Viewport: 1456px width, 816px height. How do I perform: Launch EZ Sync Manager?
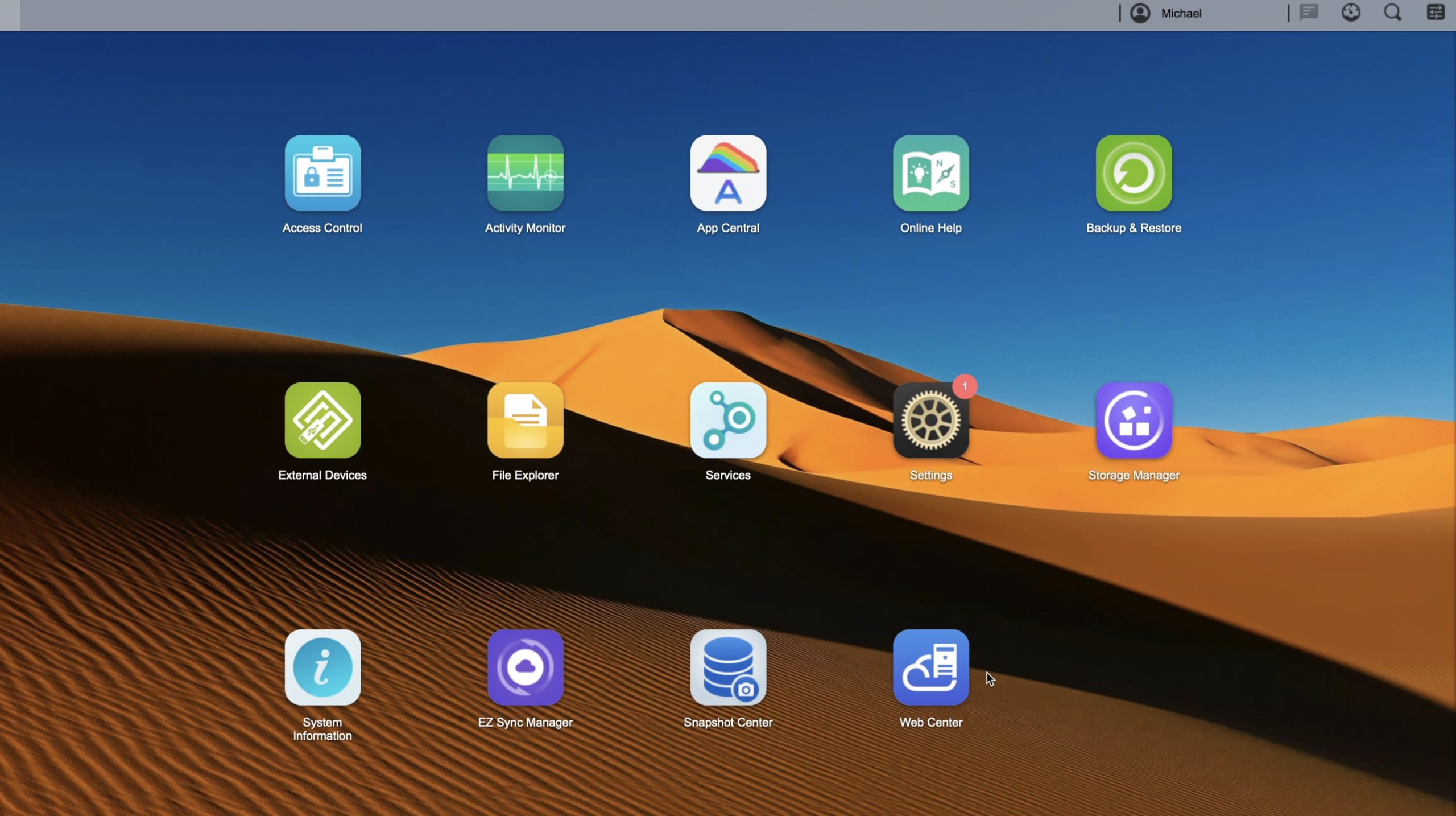(x=525, y=667)
